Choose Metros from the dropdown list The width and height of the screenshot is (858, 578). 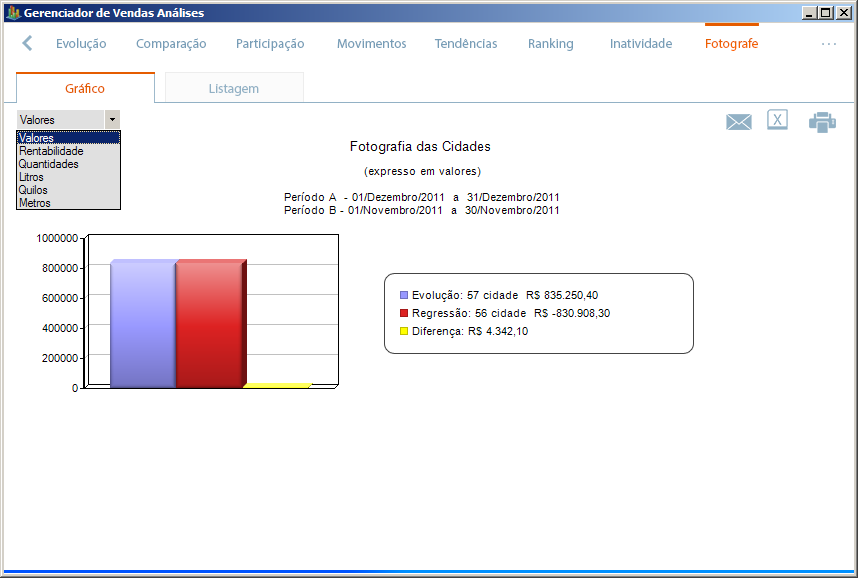(x=34, y=203)
